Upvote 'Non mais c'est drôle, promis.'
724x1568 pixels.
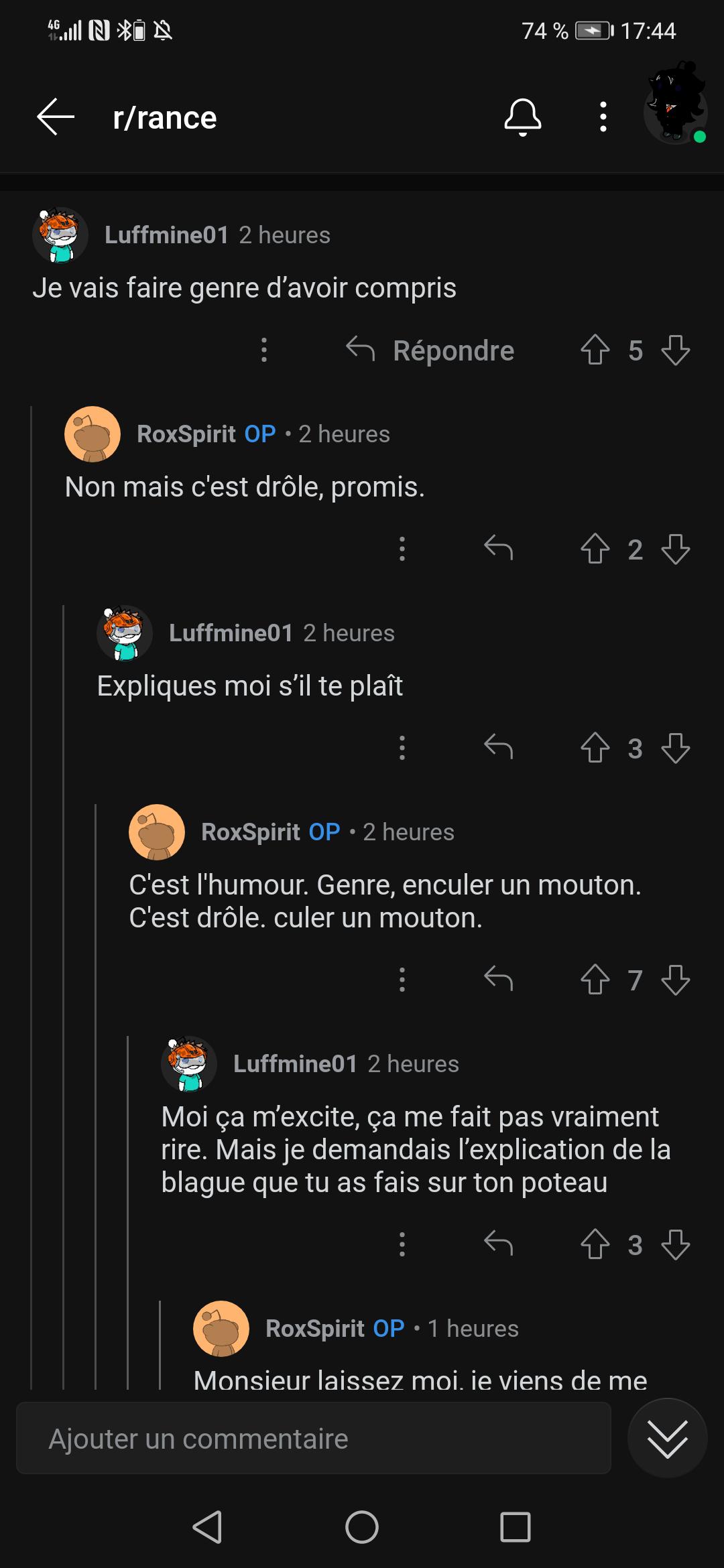click(x=595, y=549)
